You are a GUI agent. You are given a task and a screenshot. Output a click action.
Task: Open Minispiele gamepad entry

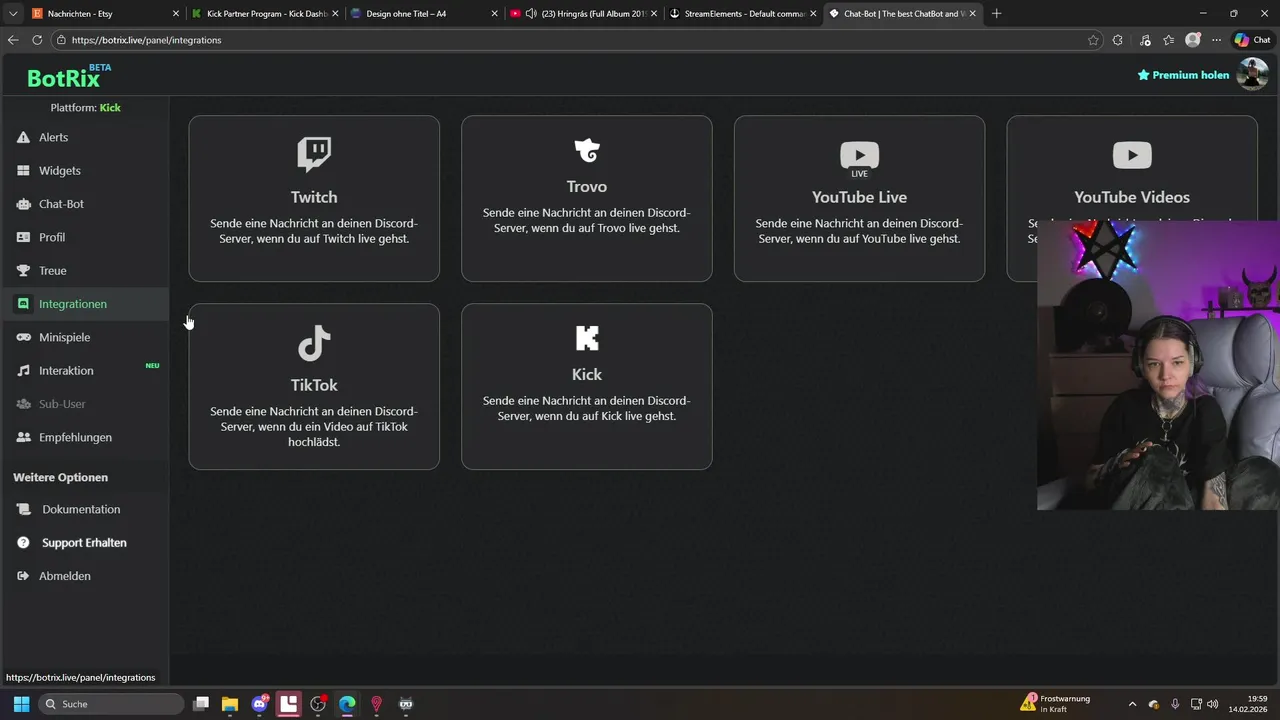[84, 337]
